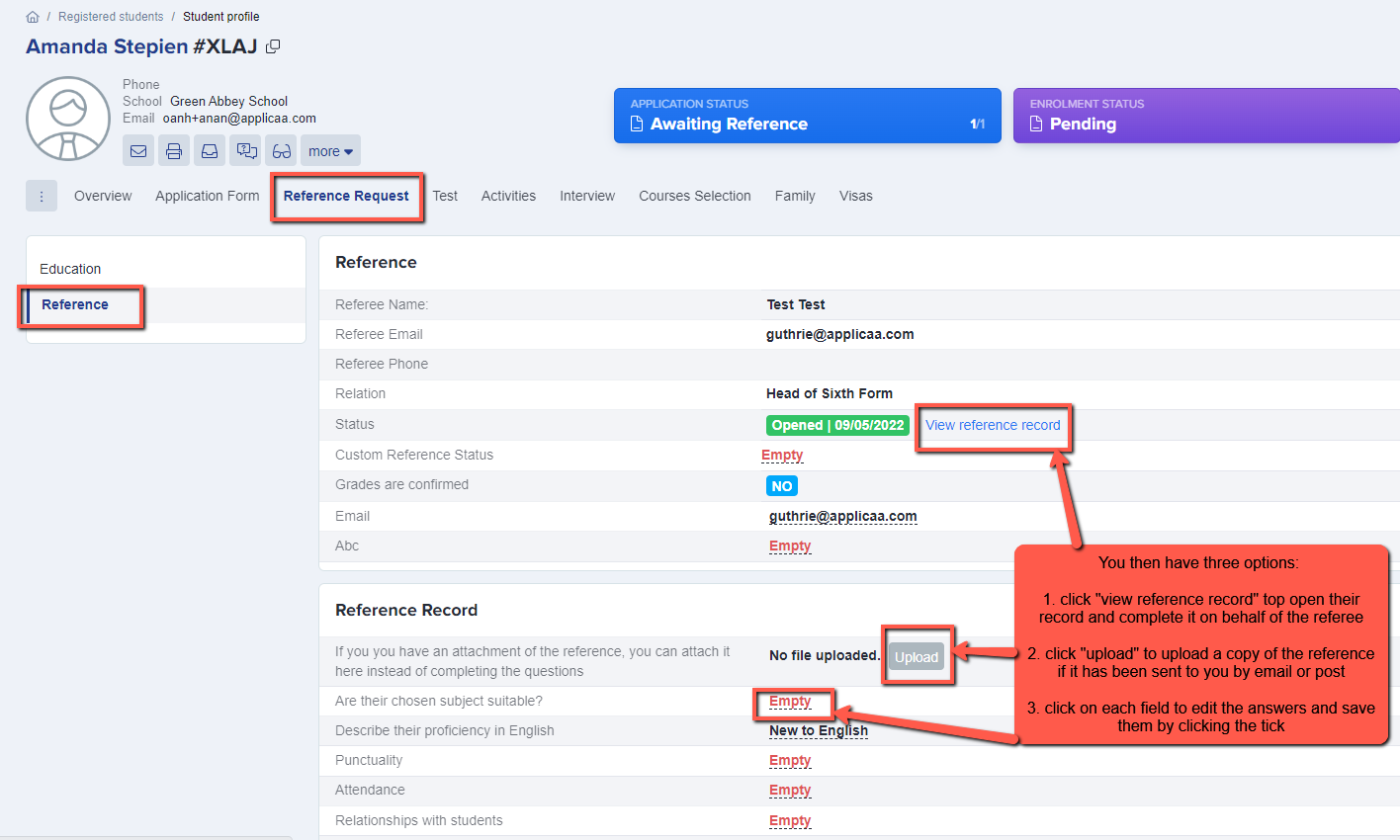The image size is (1400, 840).
Task: Select the Reference Request tab
Action: (346, 196)
